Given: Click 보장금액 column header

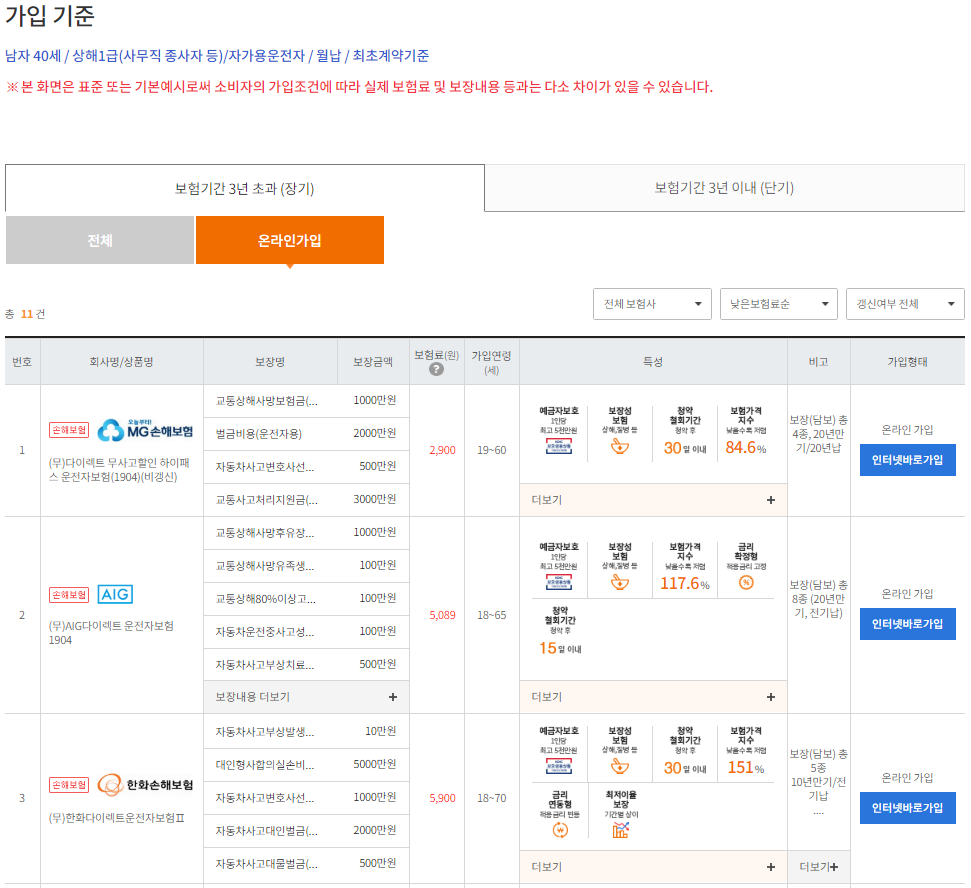Looking at the screenshot, I should coord(373,362).
